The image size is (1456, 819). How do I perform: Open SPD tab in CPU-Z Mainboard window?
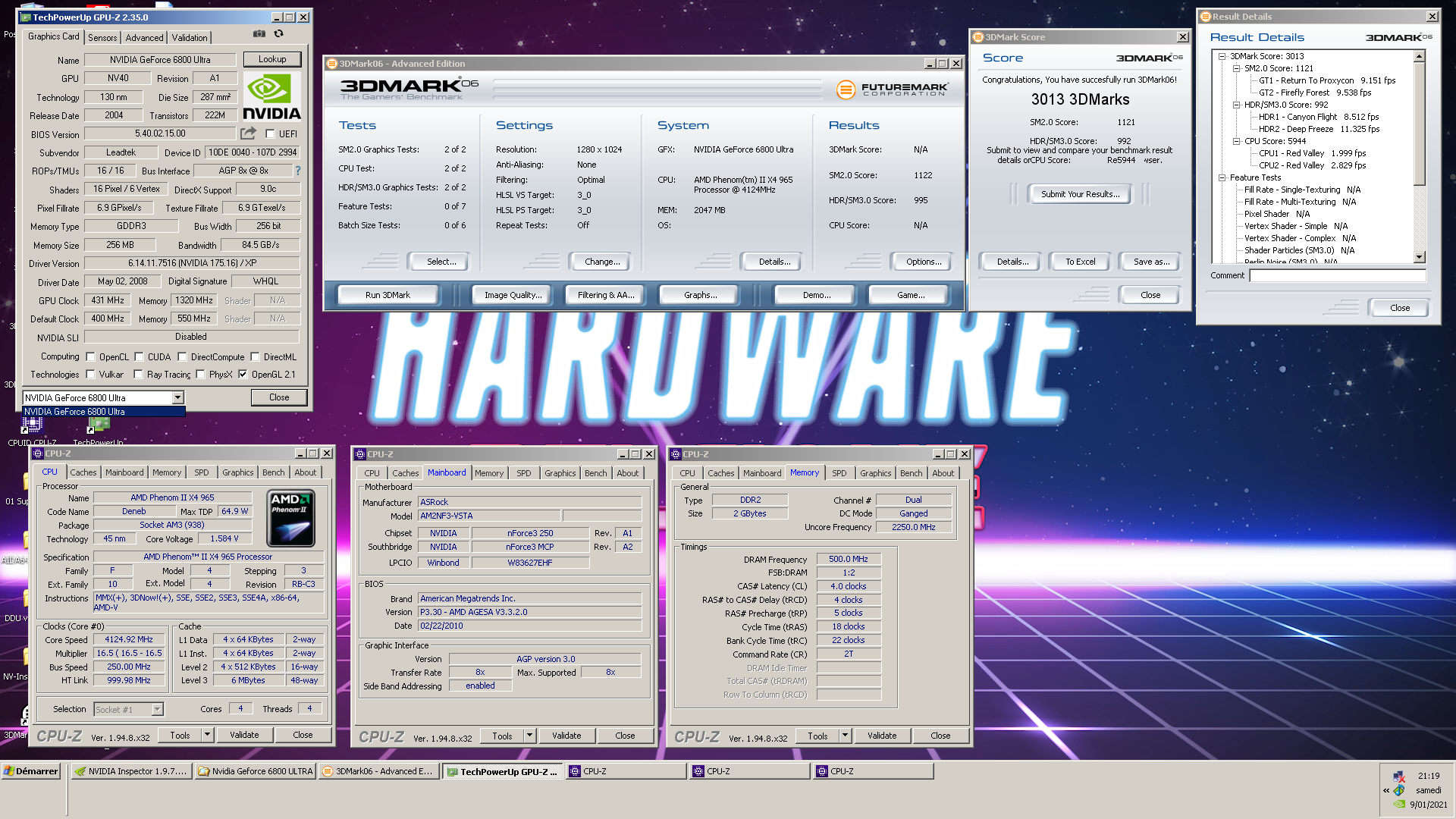click(524, 473)
